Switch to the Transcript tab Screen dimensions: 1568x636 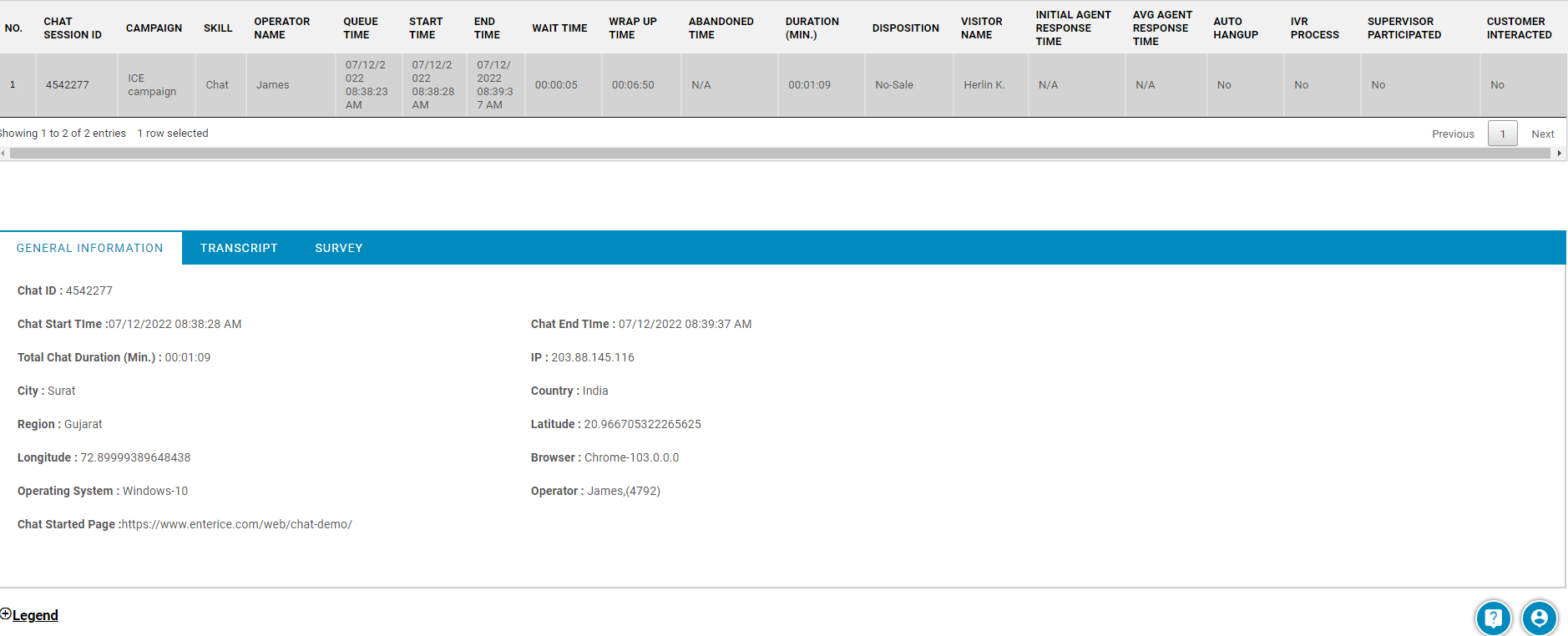239,248
